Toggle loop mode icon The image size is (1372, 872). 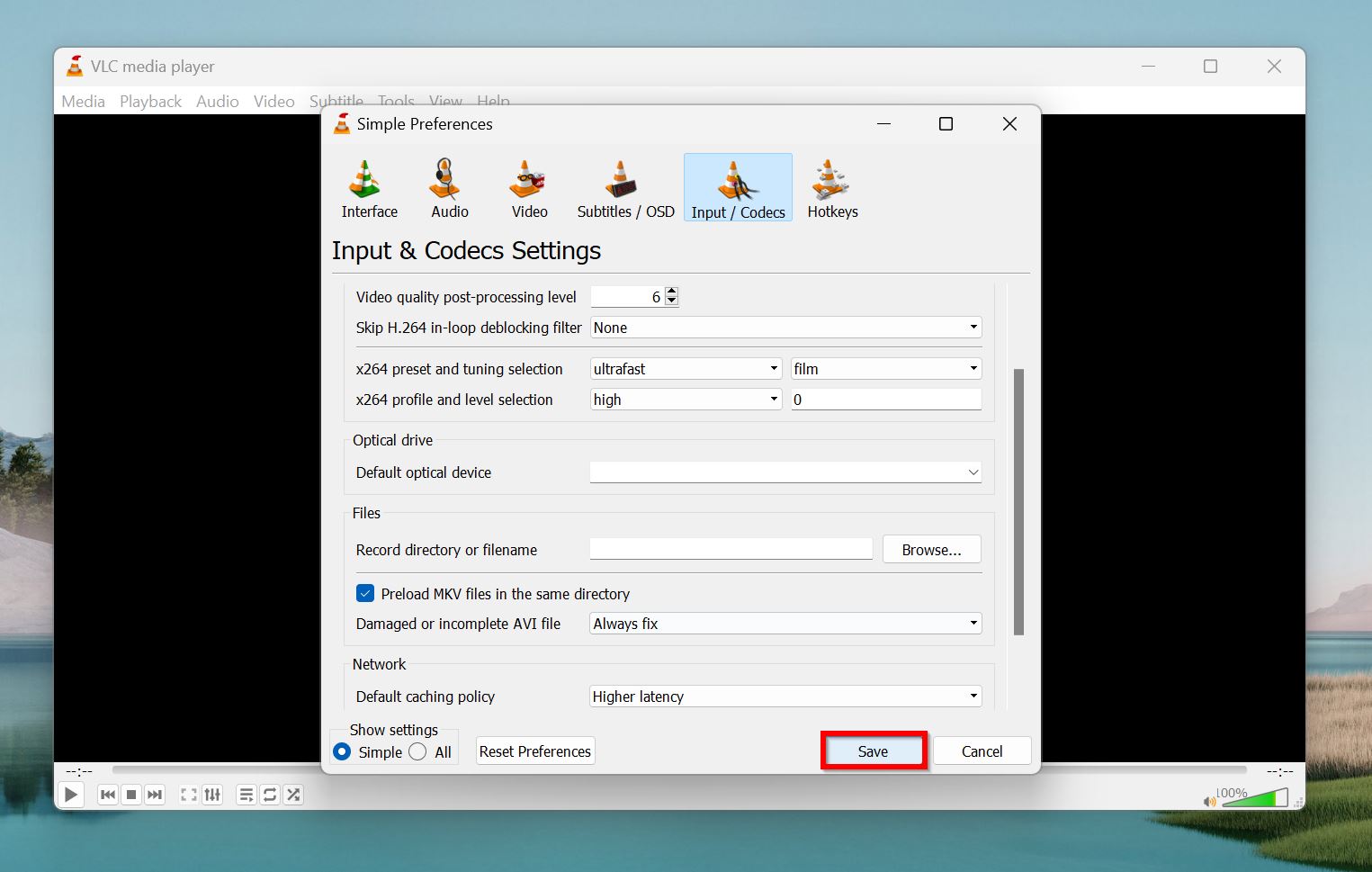[x=270, y=795]
